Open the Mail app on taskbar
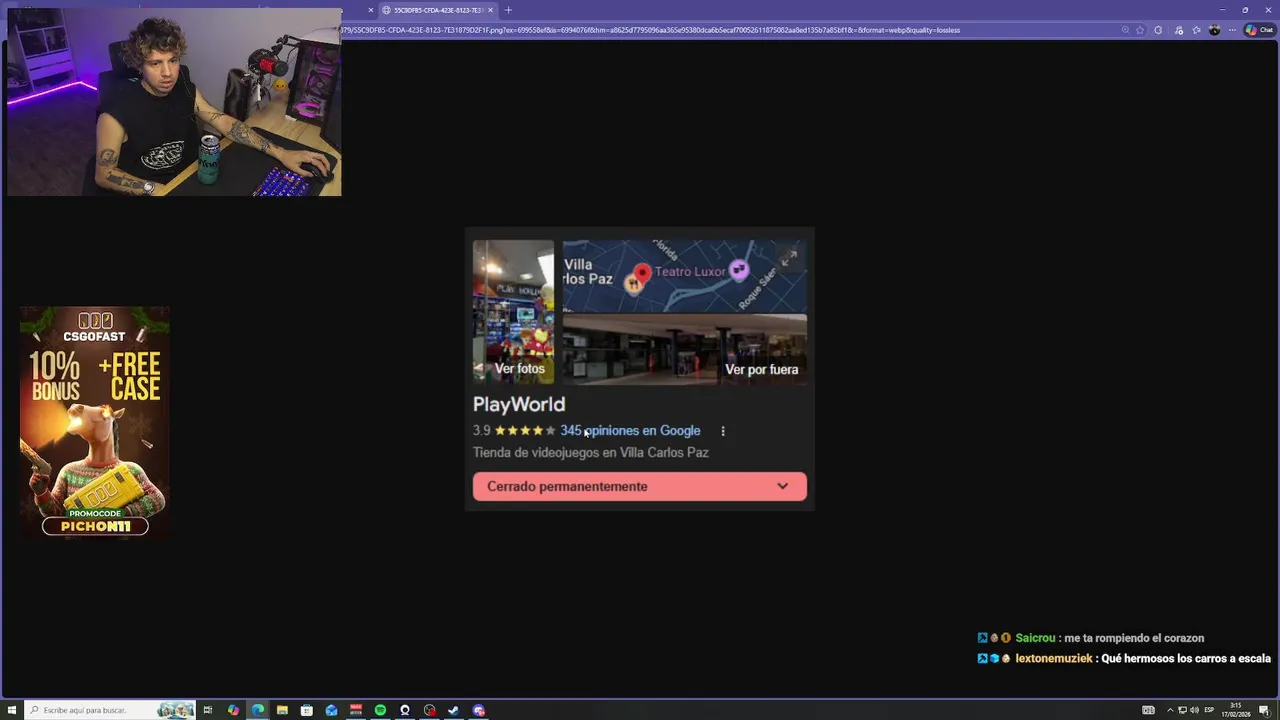This screenshot has width=1280, height=720. click(x=331, y=710)
